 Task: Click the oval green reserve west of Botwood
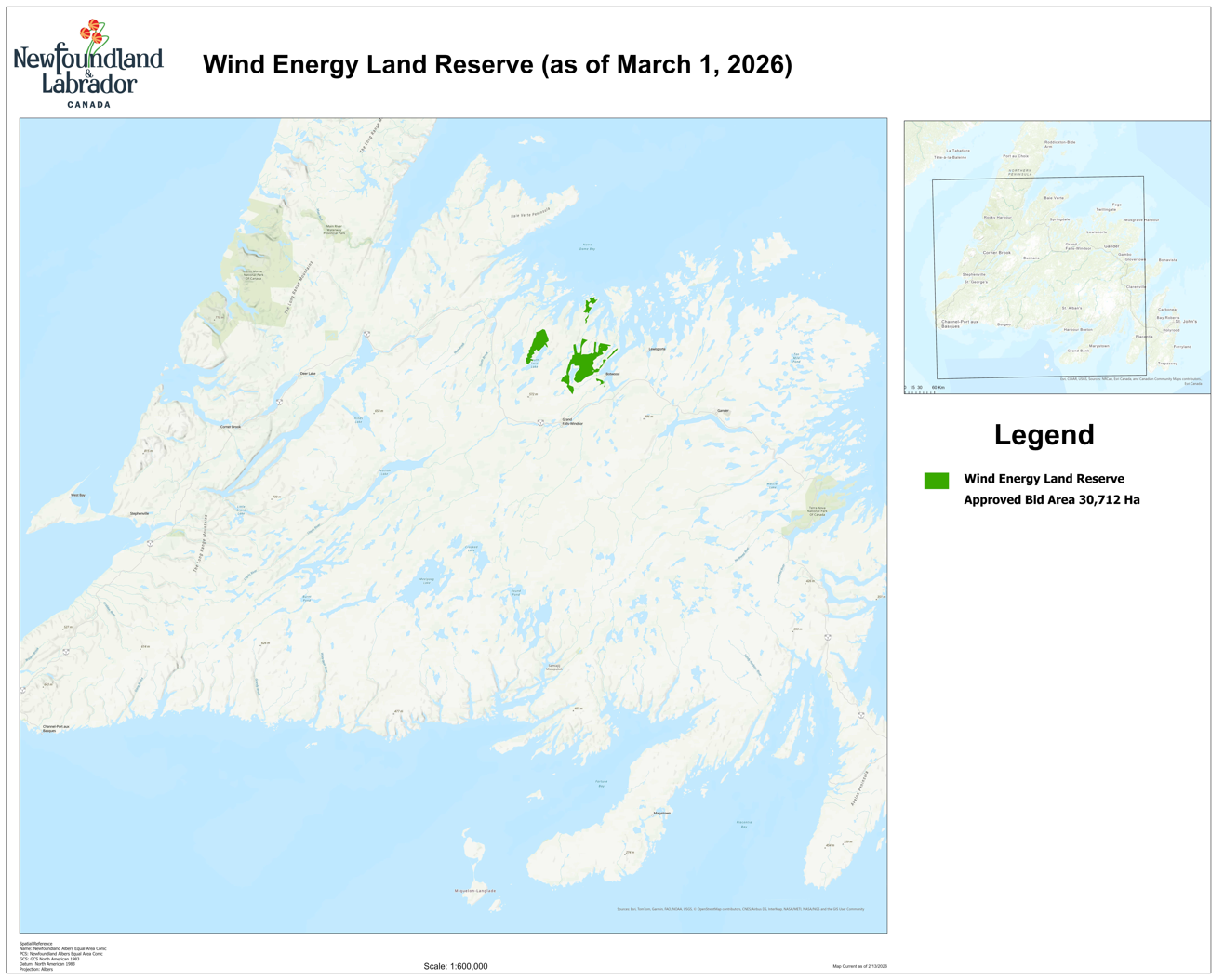point(538,346)
